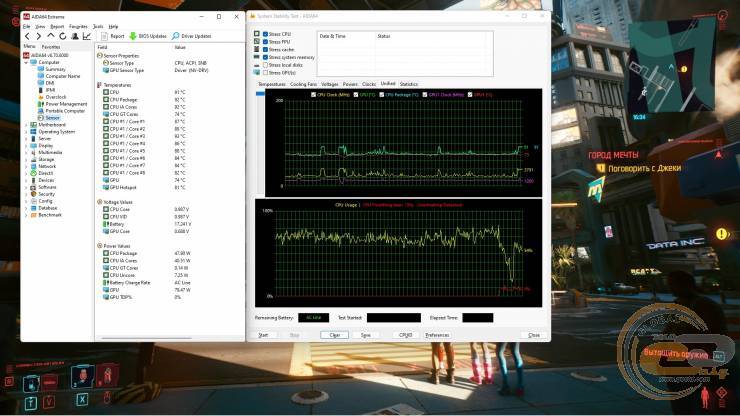740x416 pixels.
Task: Switch to the Favorites panel tab
Action: tap(51, 47)
